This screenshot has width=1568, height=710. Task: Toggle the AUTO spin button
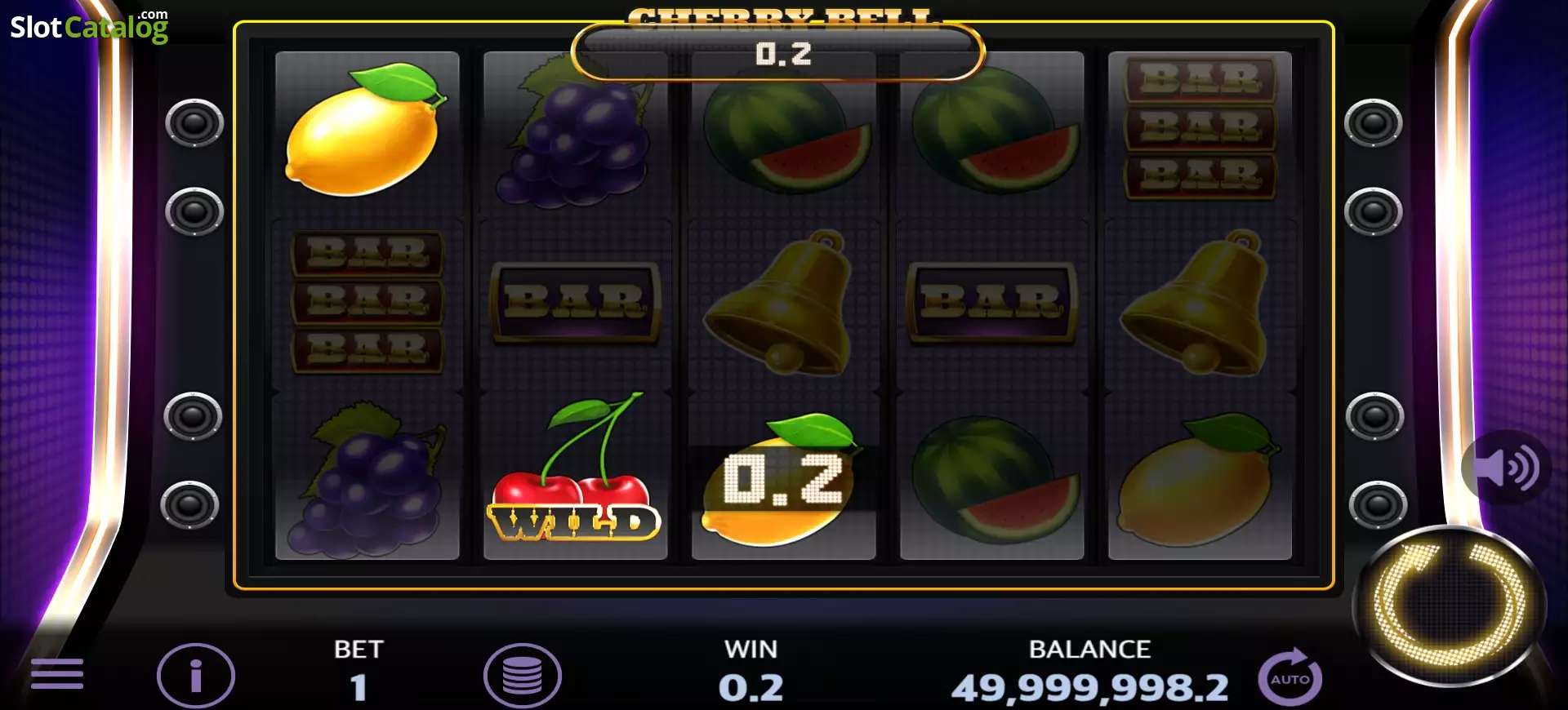(x=1290, y=677)
